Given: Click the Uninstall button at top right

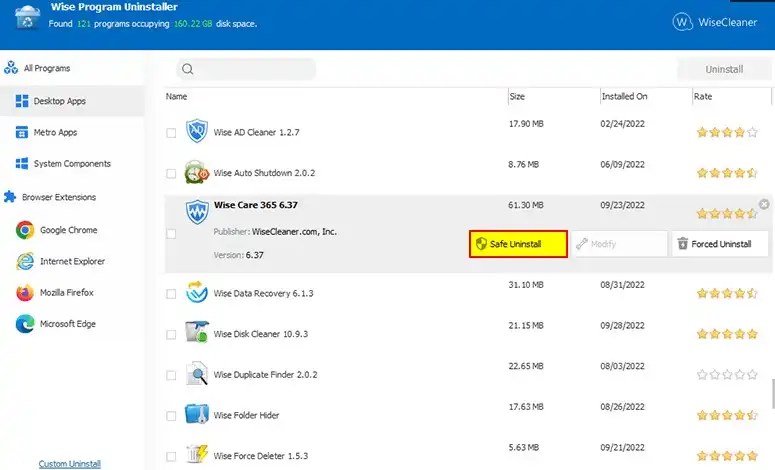Looking at the screenshot, I should pyautogui.click(x=724, y=69).
